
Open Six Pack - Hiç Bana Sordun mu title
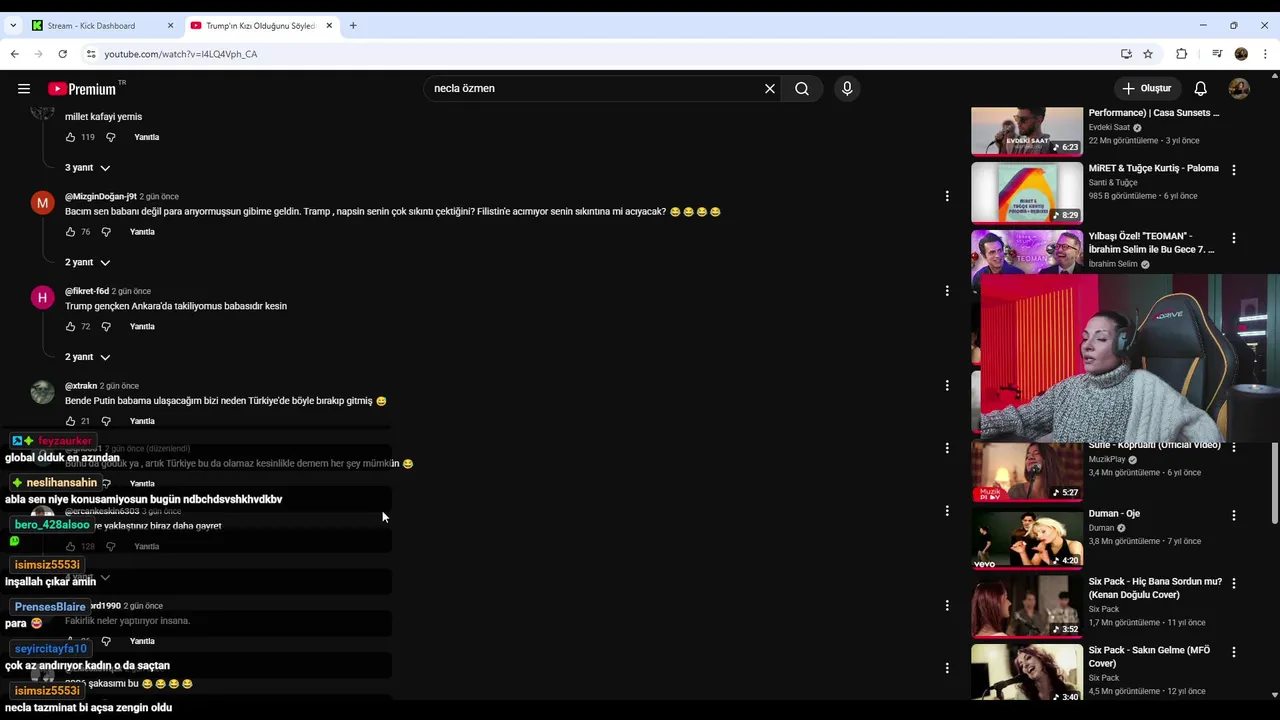click(x=1155, y=589)
